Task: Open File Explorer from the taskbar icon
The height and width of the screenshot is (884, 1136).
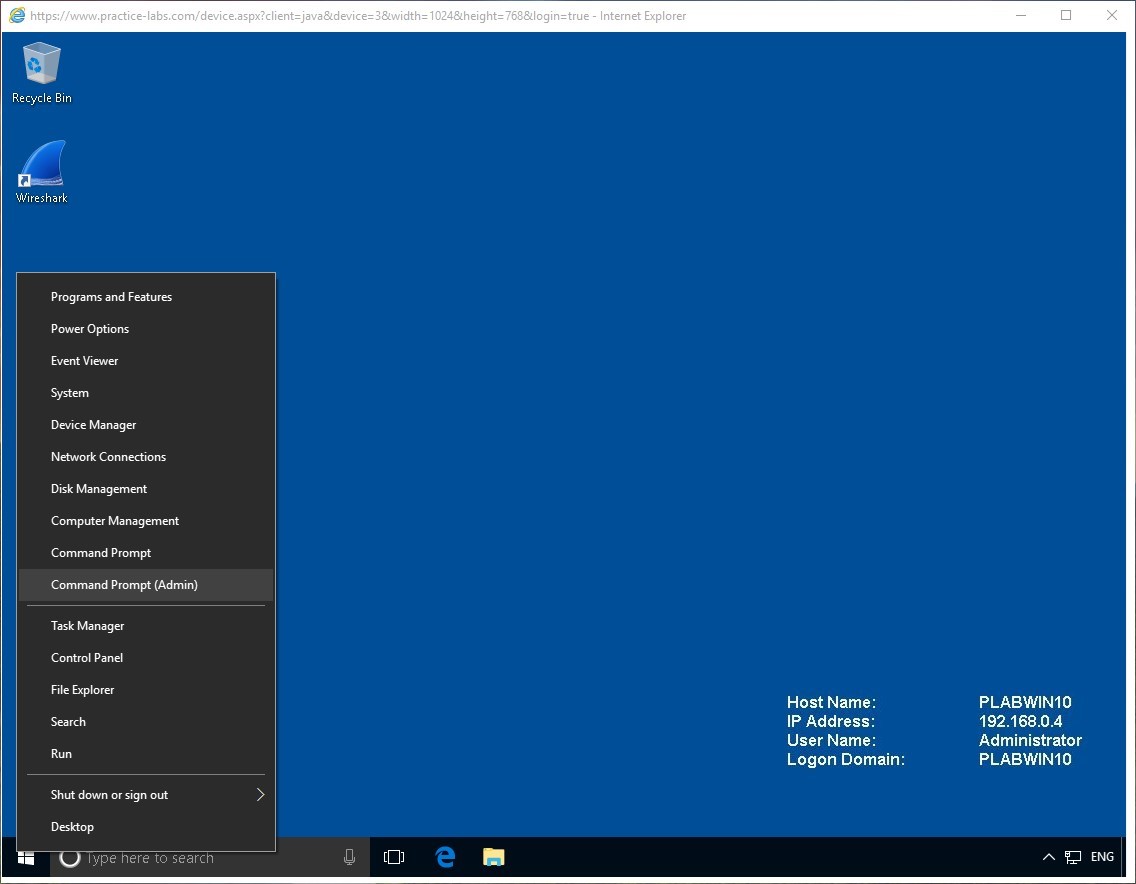Action: (x=493, y=858)
